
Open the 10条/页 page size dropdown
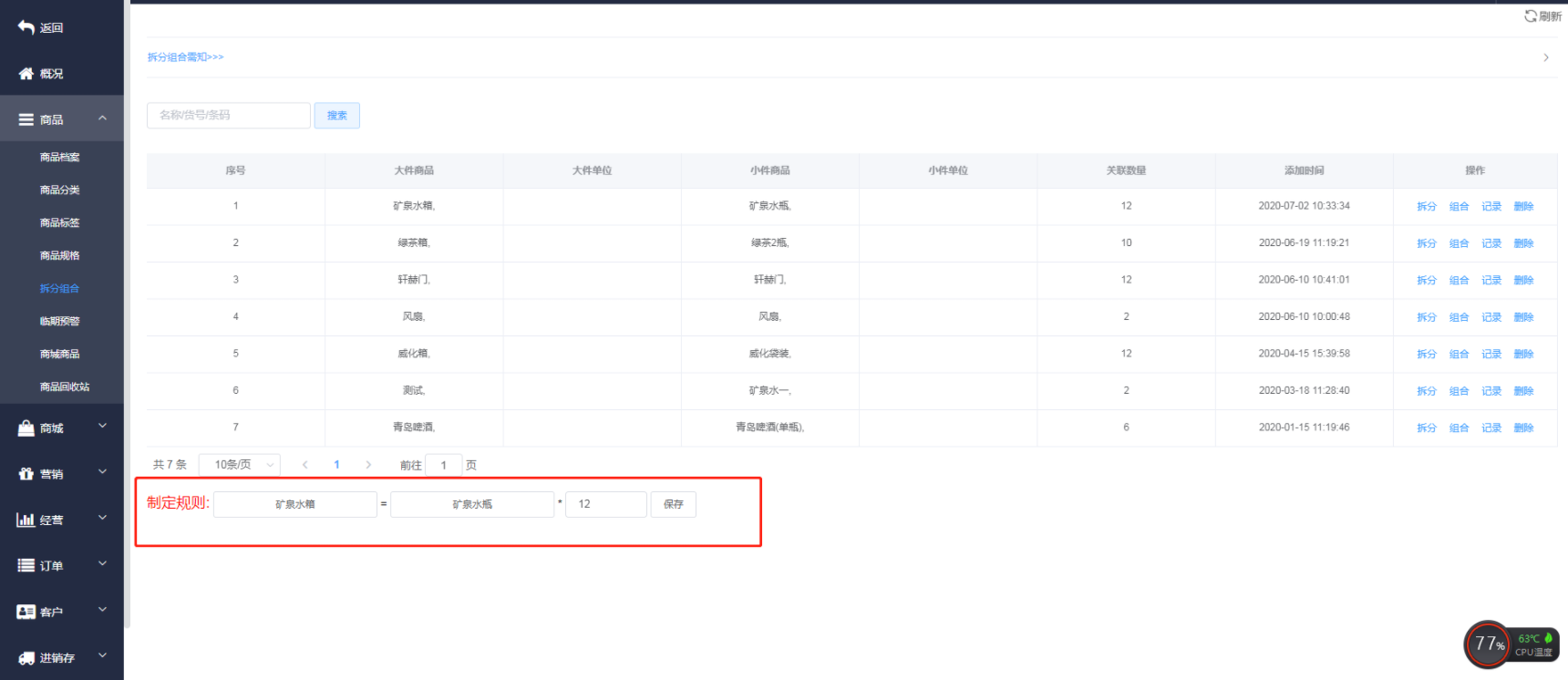click(x=240, y=465)
